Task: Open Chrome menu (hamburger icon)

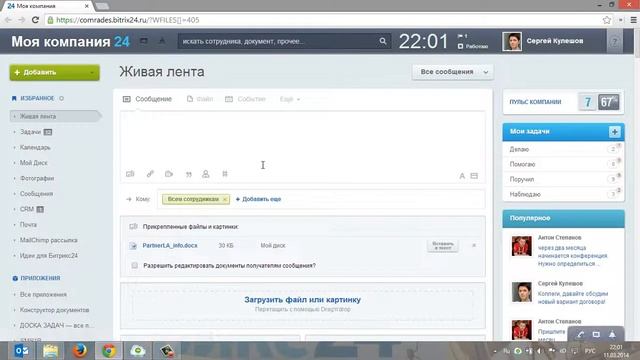Action: (x=633, y=20)
